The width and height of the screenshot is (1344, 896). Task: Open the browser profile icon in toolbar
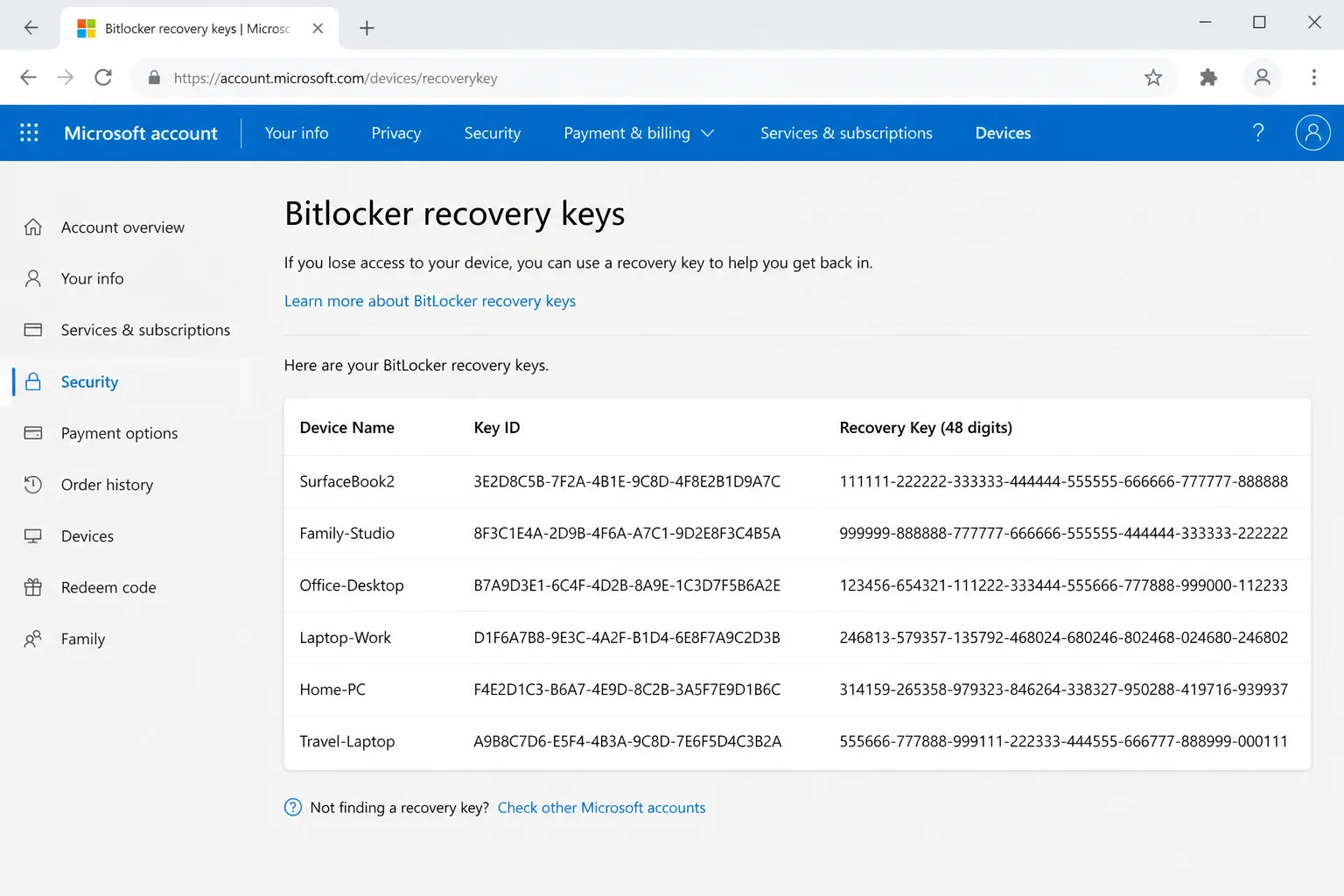(x=1262, y=78)
